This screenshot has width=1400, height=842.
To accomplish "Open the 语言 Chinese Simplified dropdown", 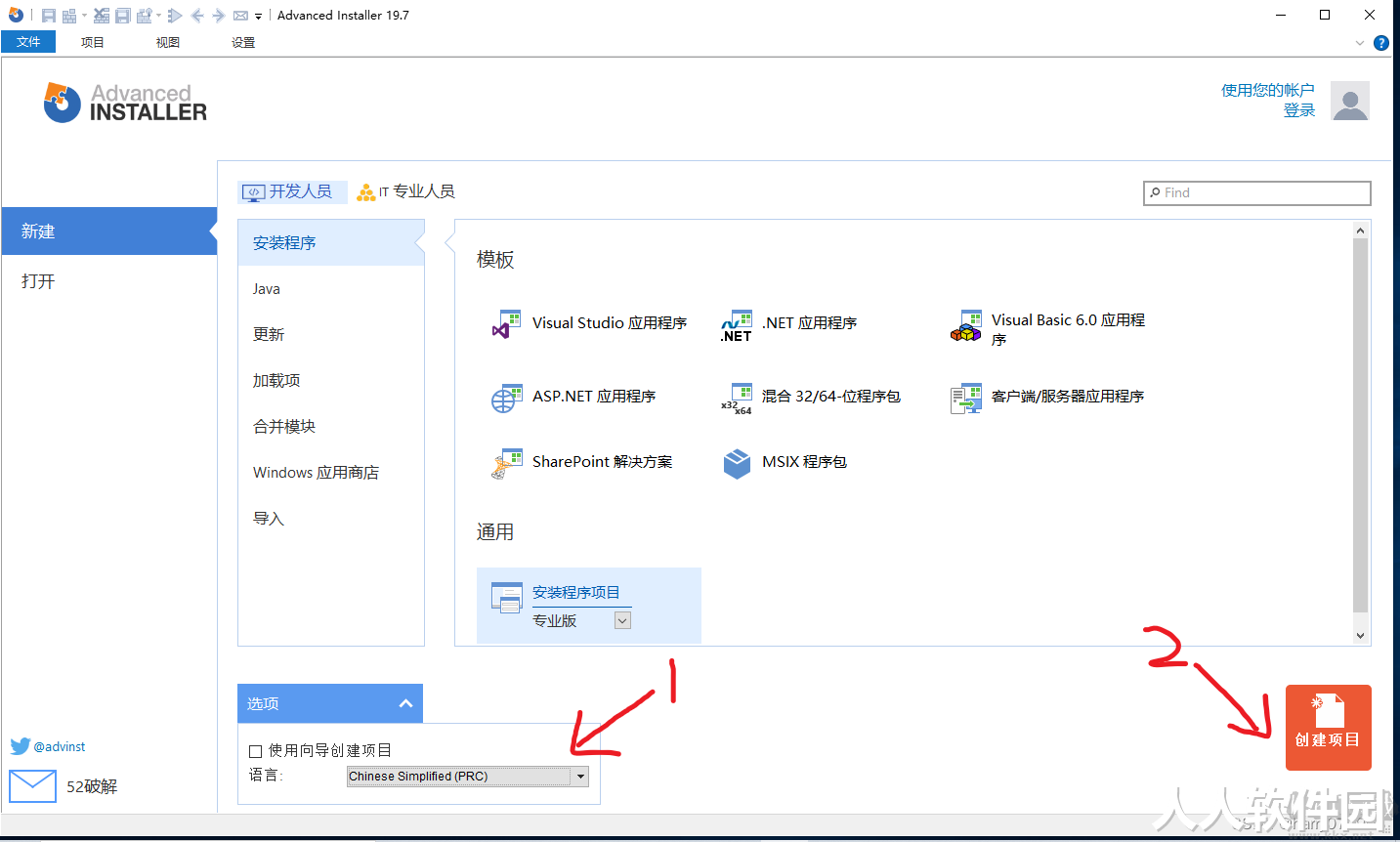I will pos(468,777).
